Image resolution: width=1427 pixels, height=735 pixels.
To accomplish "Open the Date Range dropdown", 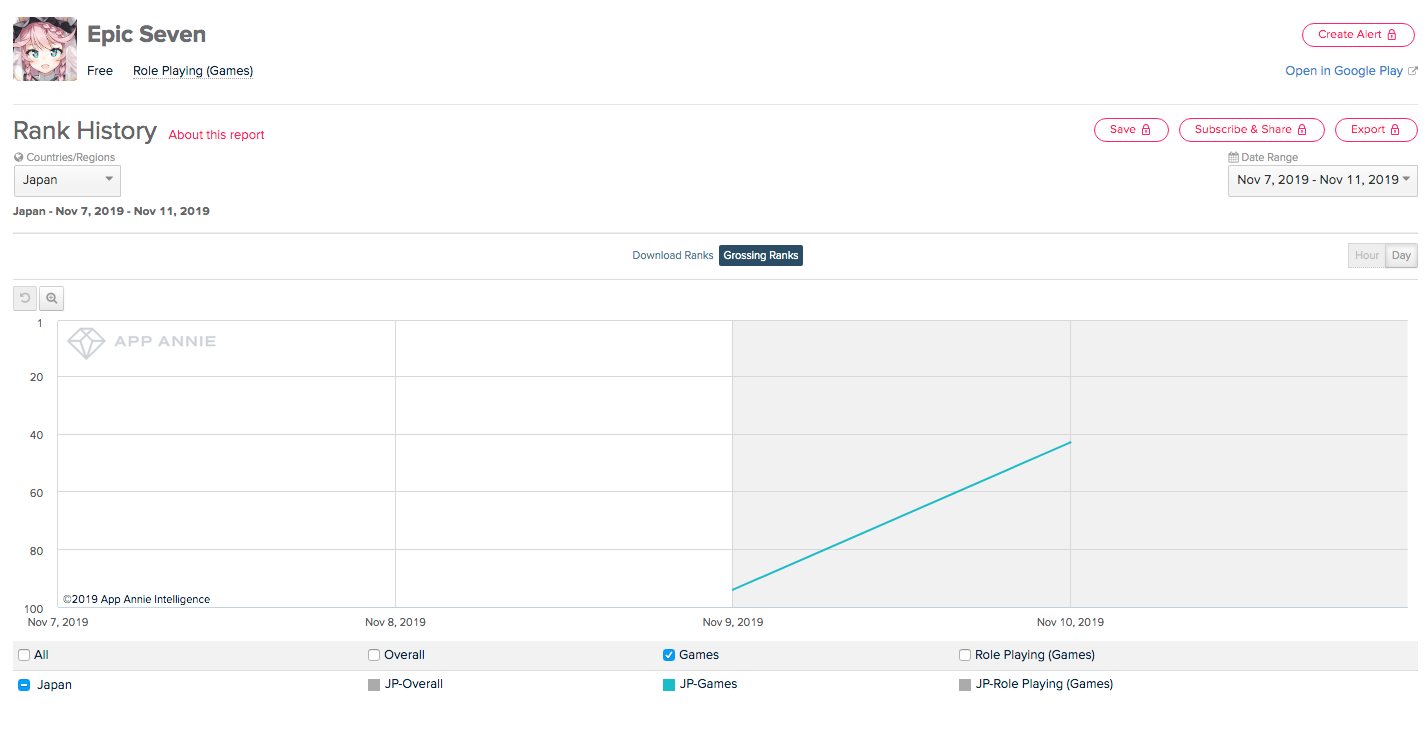I will pos(1322,180).
